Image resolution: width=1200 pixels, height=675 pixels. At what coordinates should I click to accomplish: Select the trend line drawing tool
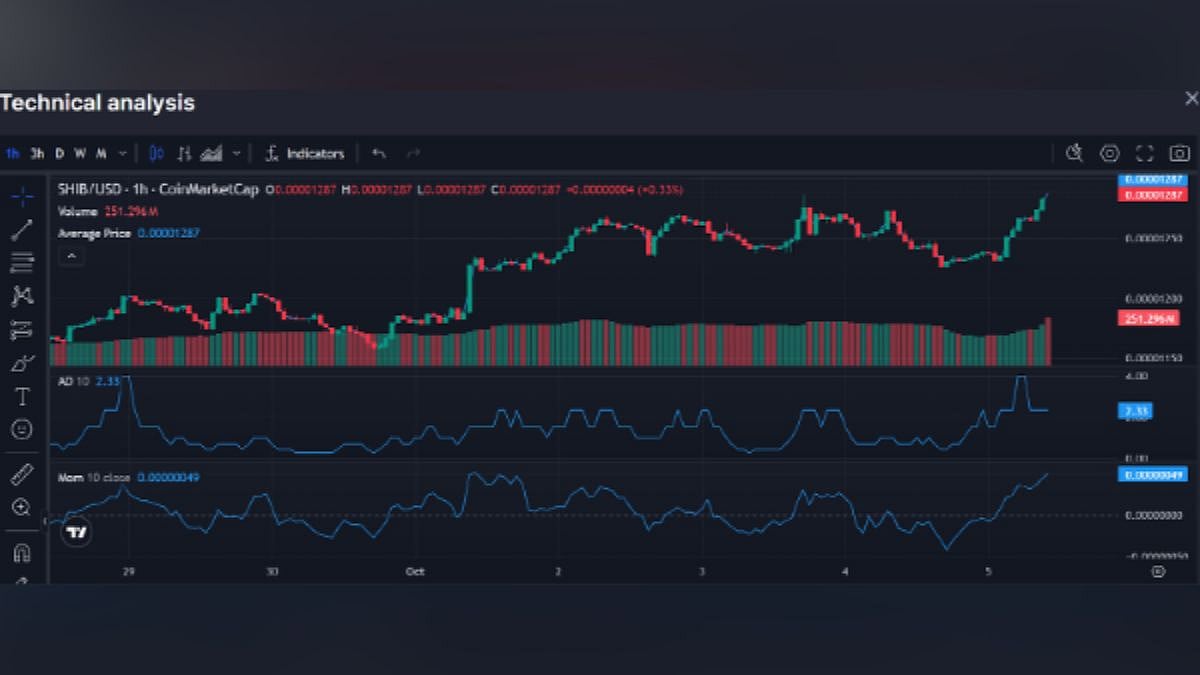coord(22,230)
